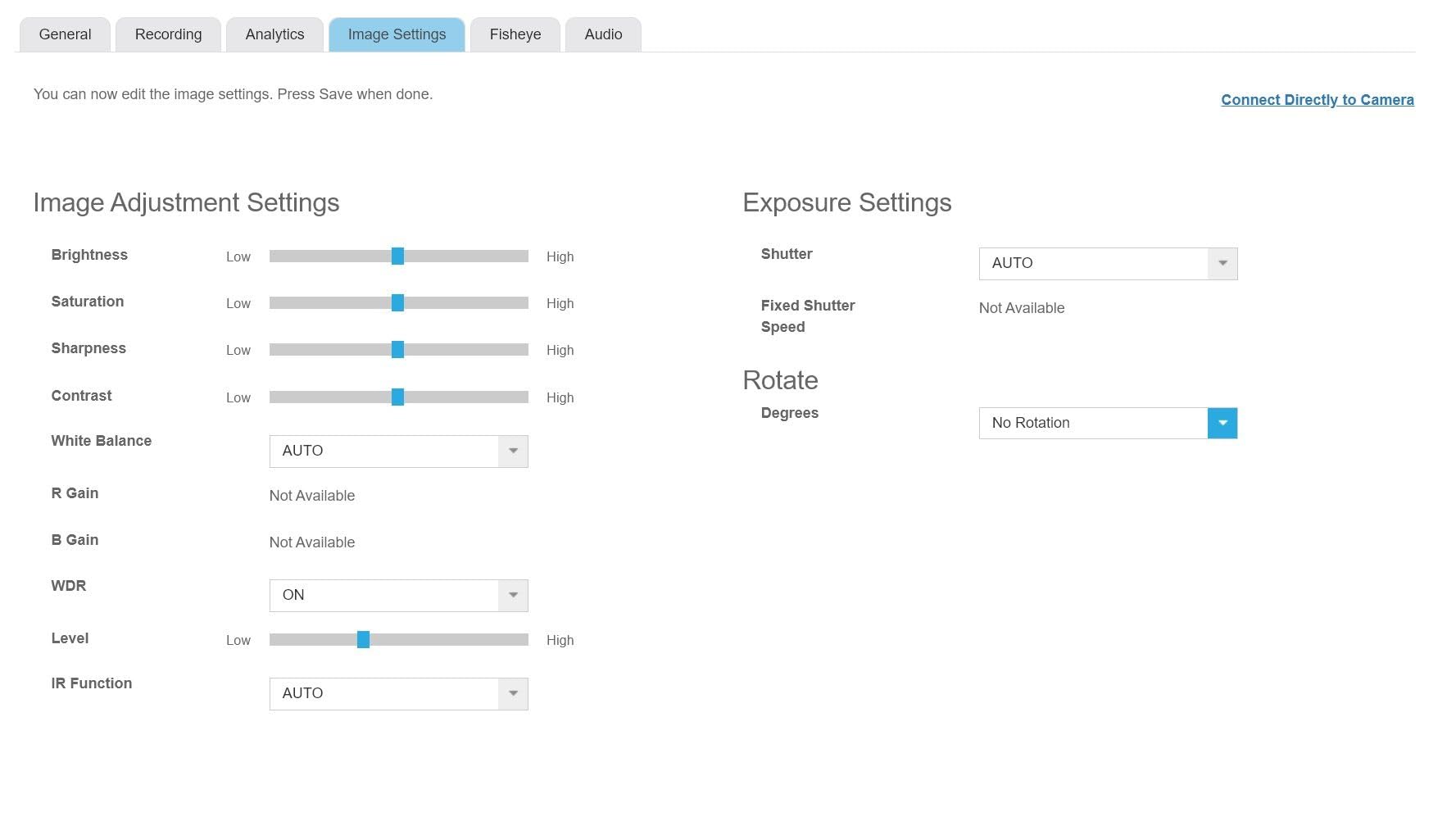Open the WDR dropdown
The height and width of the screenshot is (835, 1456).
point(398,596)
